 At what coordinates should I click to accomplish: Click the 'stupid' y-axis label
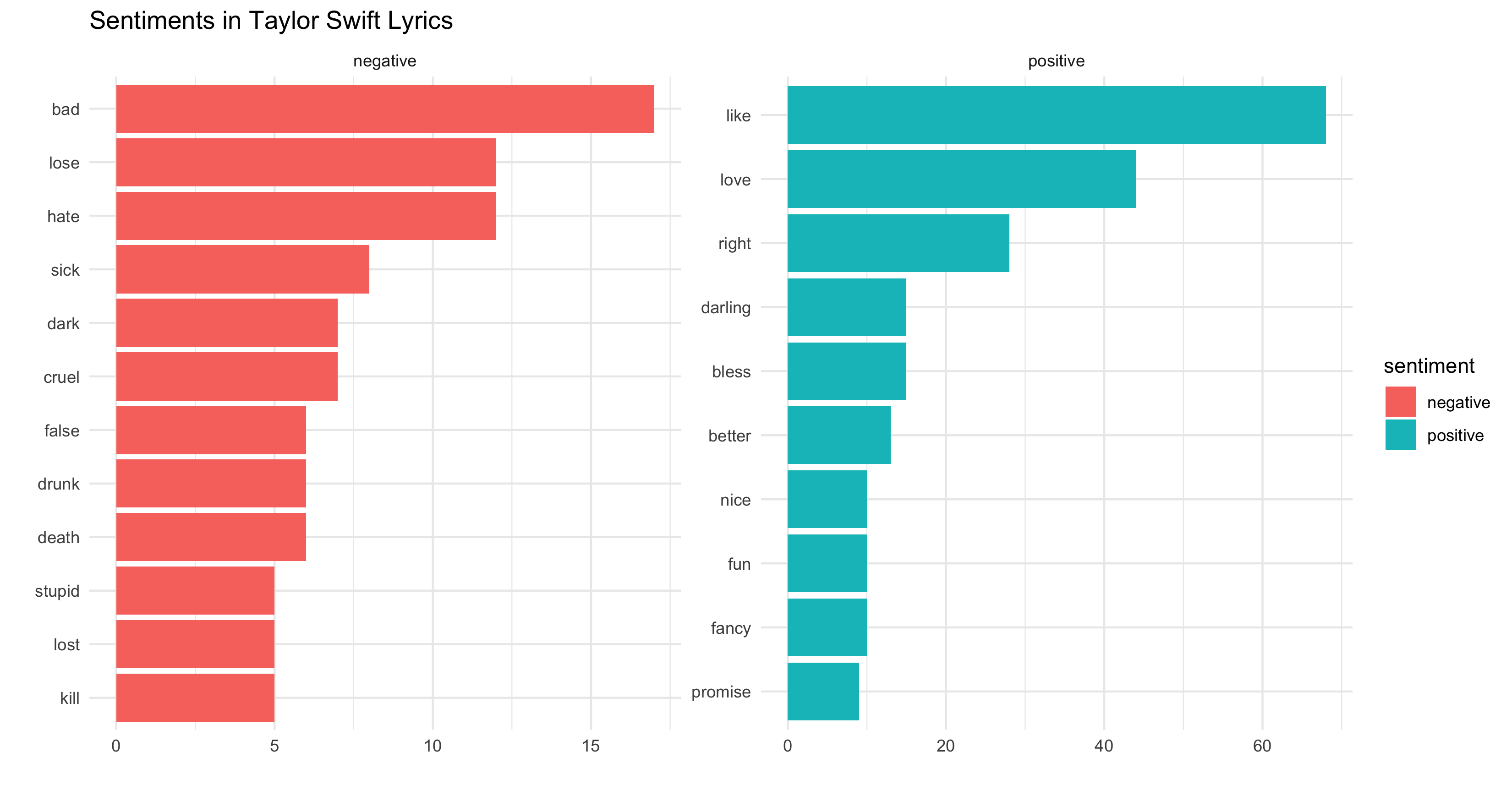[57, 591]
